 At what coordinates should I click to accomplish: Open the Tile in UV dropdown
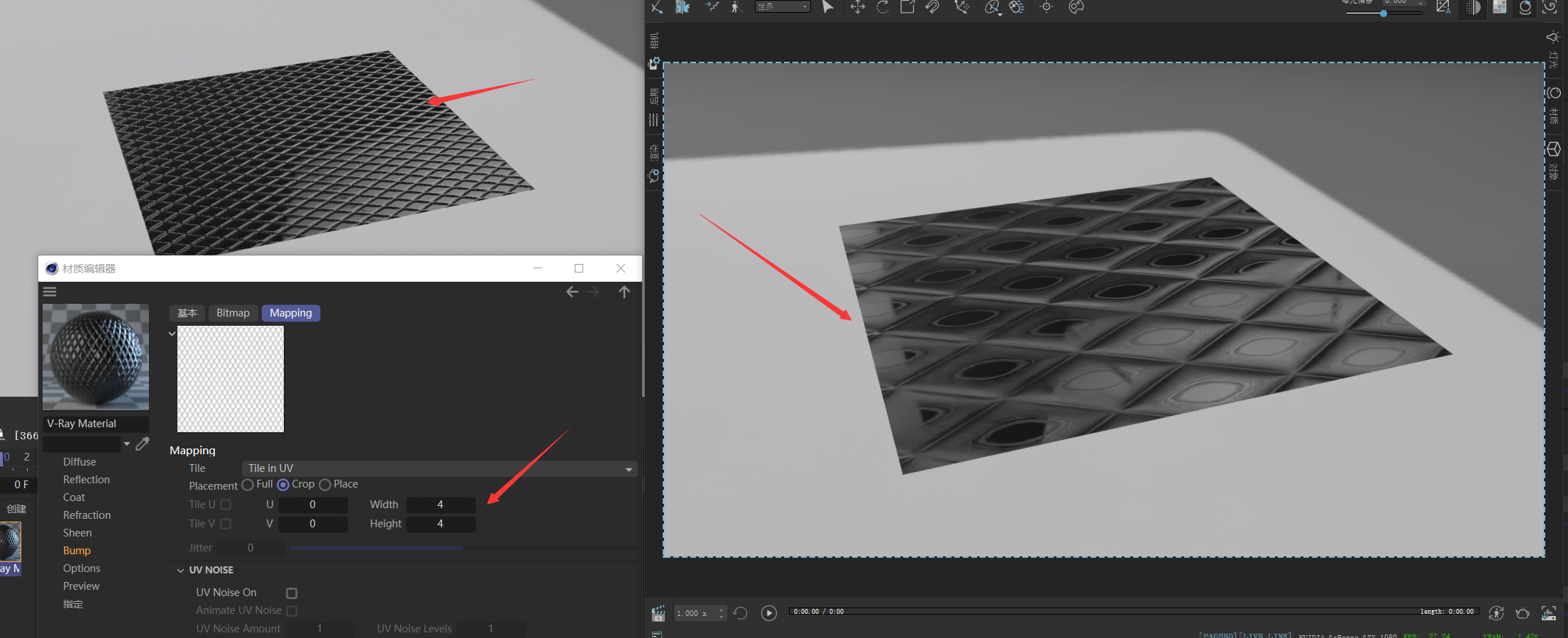tap(439, 468)
